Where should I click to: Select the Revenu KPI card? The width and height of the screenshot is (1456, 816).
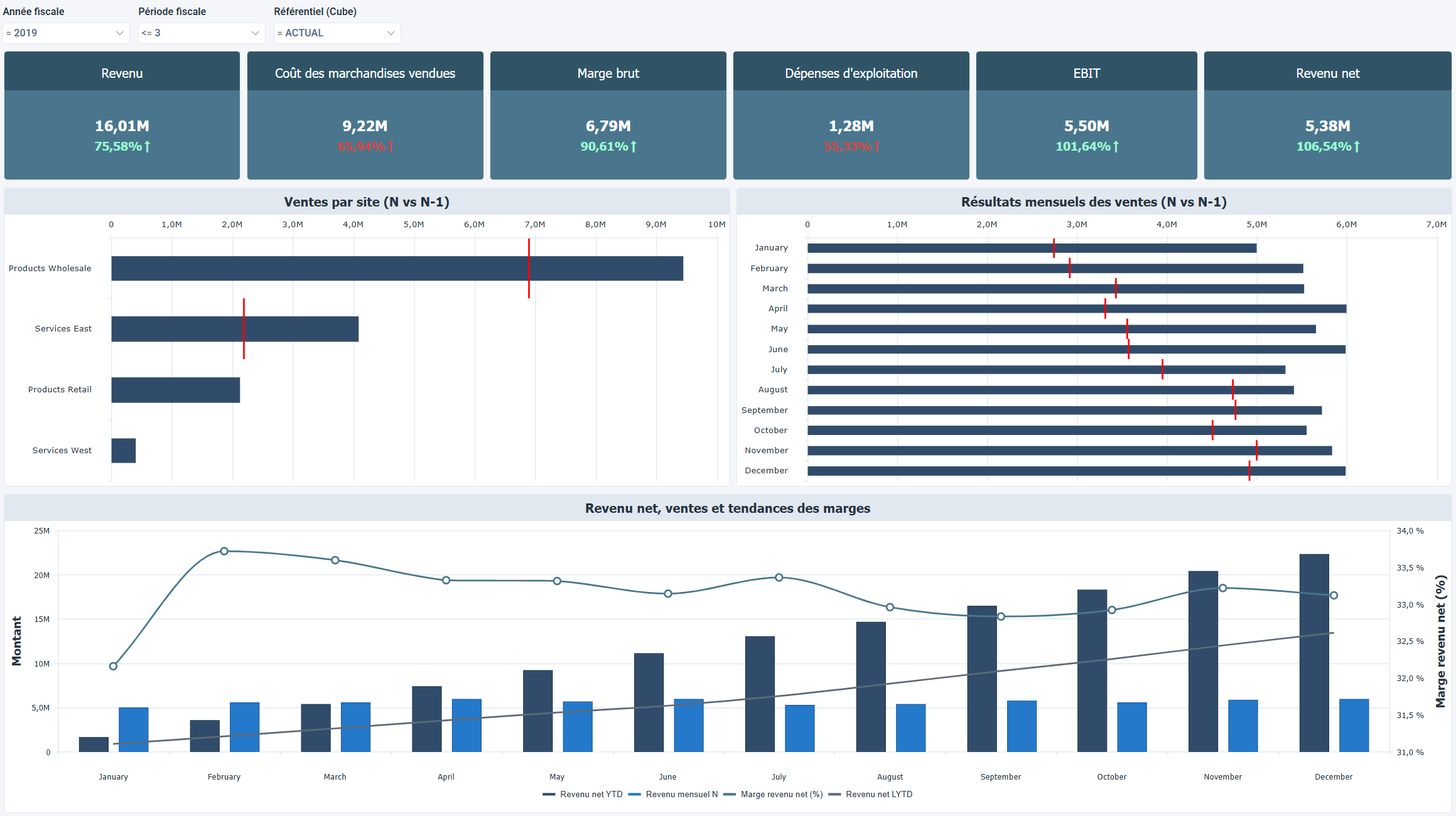point(121,115)
